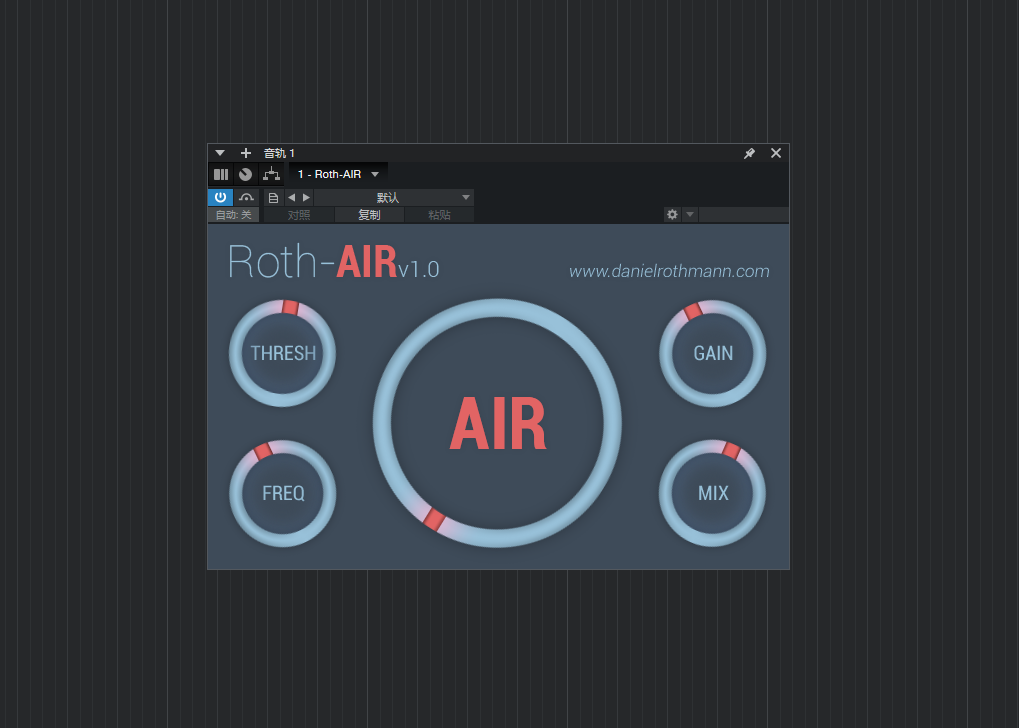
Task: Click the soft bypass curve icon
Action: (x=246, y=197)
